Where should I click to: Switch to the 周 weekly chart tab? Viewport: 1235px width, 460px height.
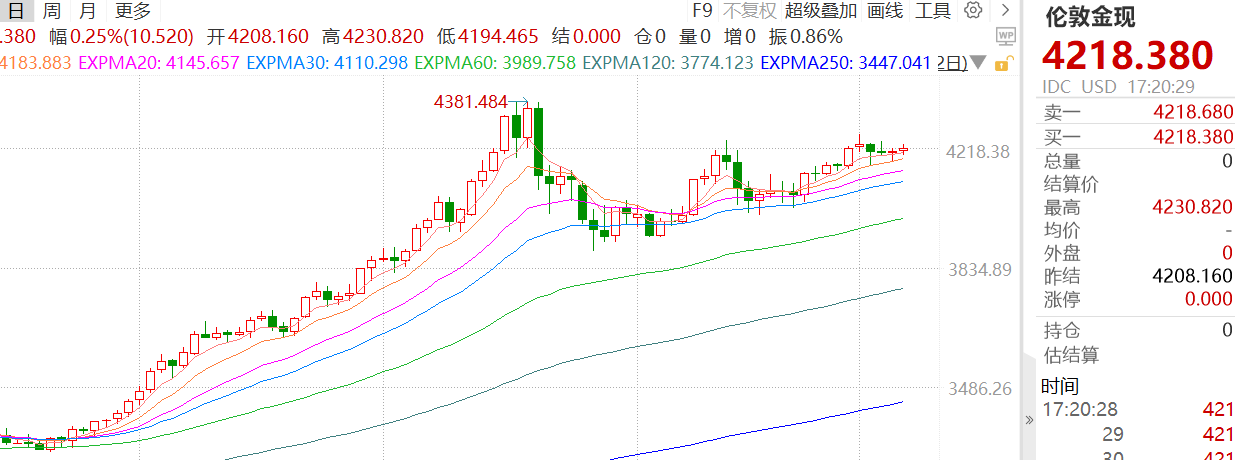(52, 11)
